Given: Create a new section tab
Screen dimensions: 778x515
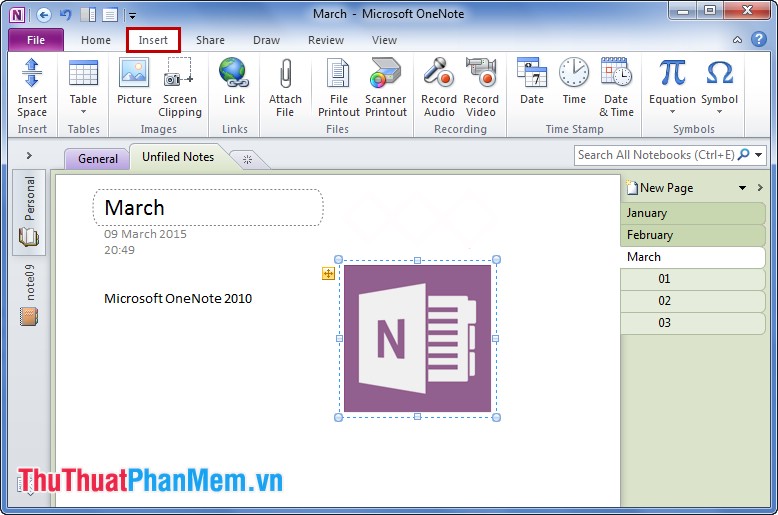Looking at the screenshot, I should pyautogui.click(x=247, y=159).
